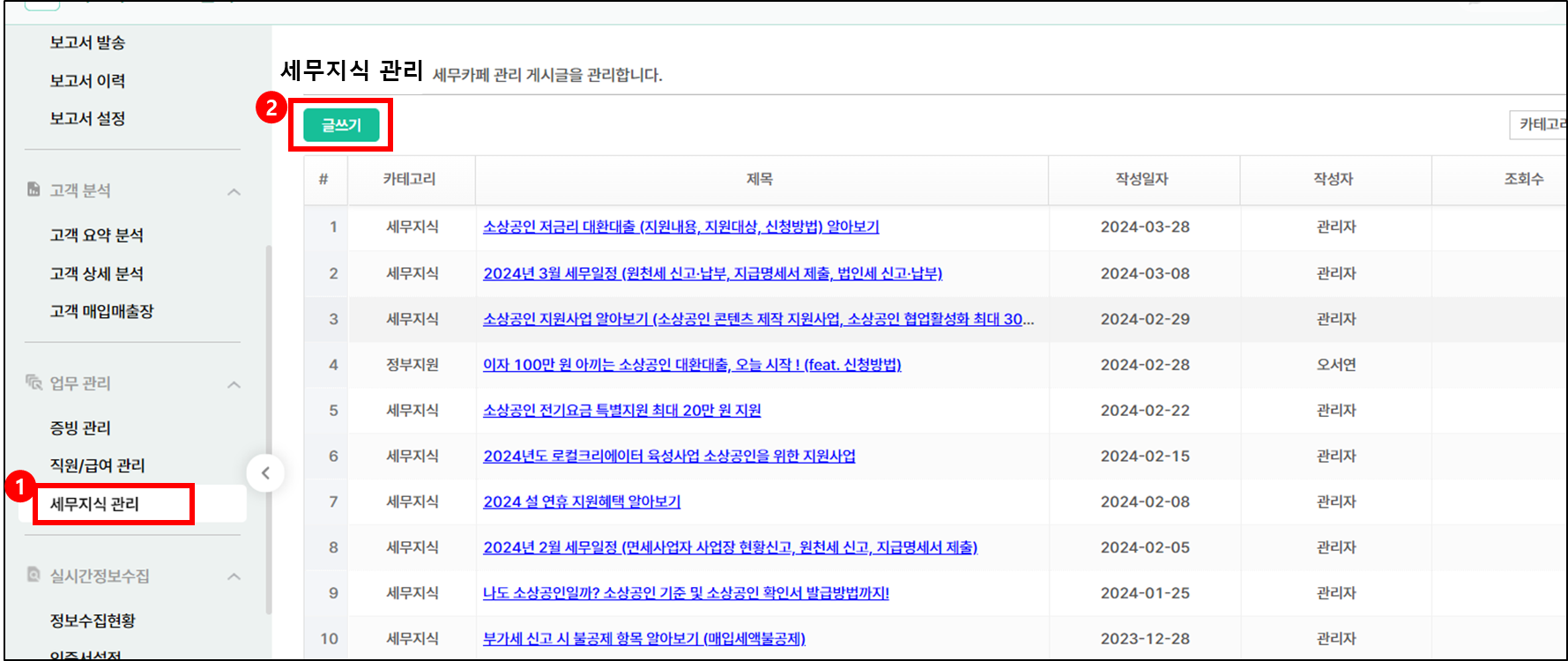This screenshot has height=661, width=1568.
Task: Click the 작성일자 column header
Action: 1142,179
